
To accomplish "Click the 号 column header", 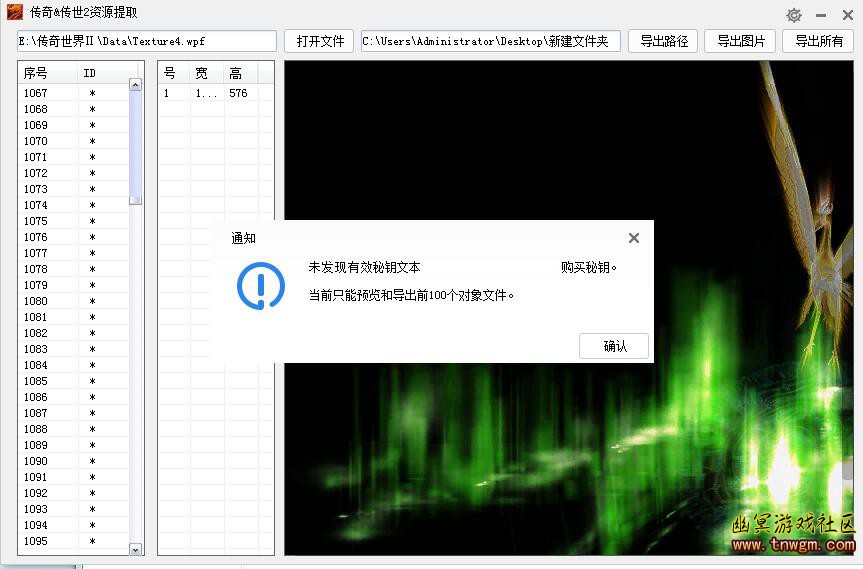I will [174, 73].
